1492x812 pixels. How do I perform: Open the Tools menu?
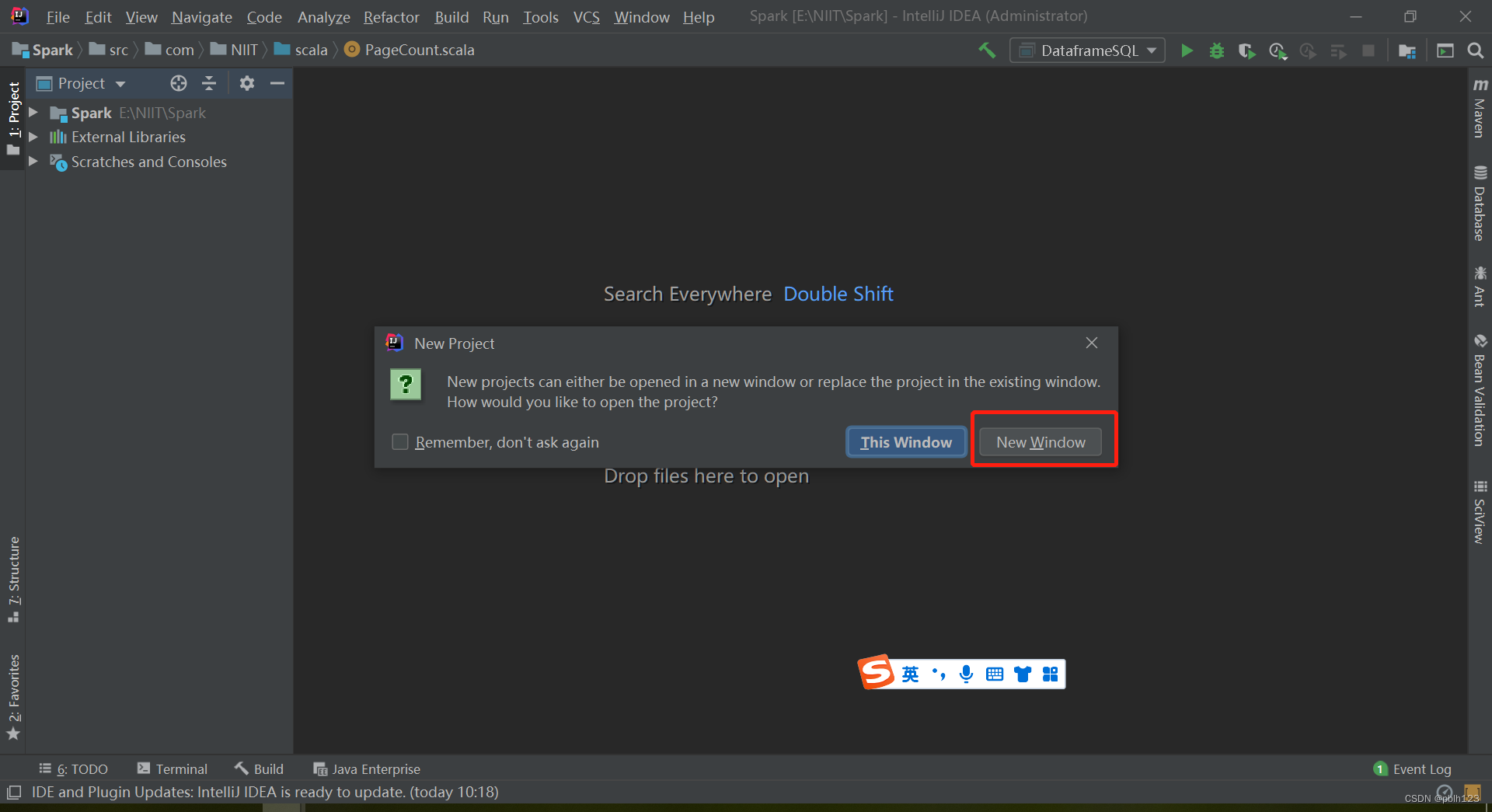click(540, 17)
